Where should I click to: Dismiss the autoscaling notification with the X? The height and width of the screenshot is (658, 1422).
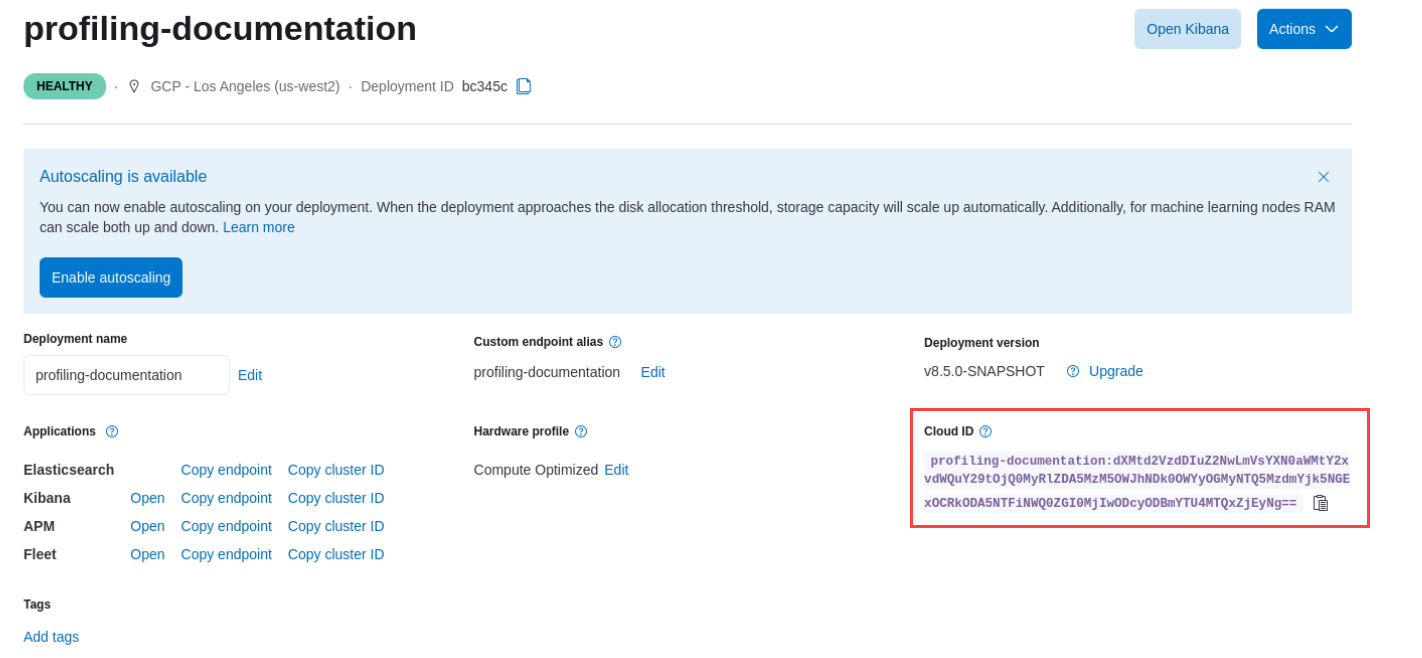pyautogui.click(x=1323, y=176)
